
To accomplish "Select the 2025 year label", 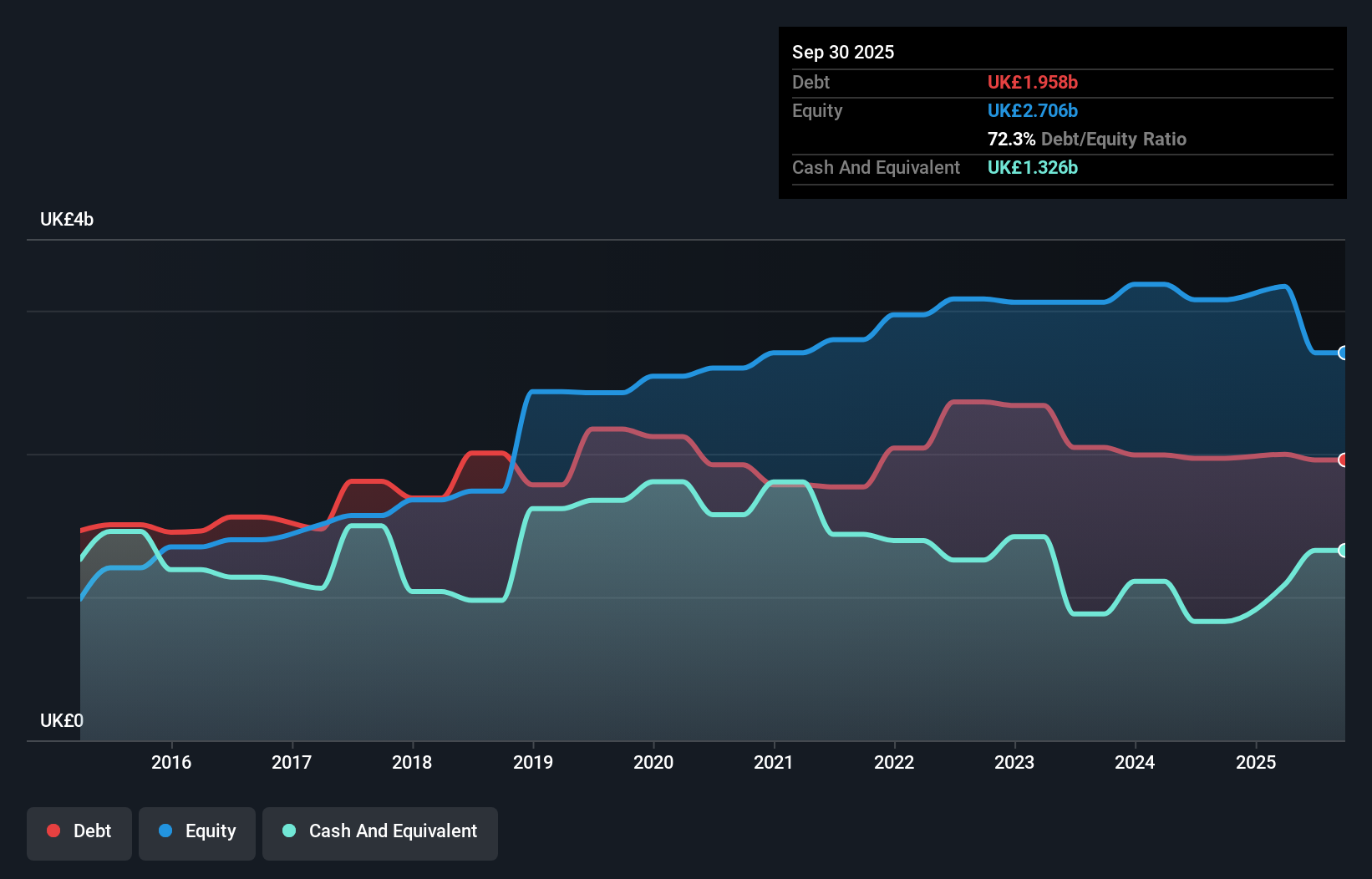I will (x=1257, y=762).
